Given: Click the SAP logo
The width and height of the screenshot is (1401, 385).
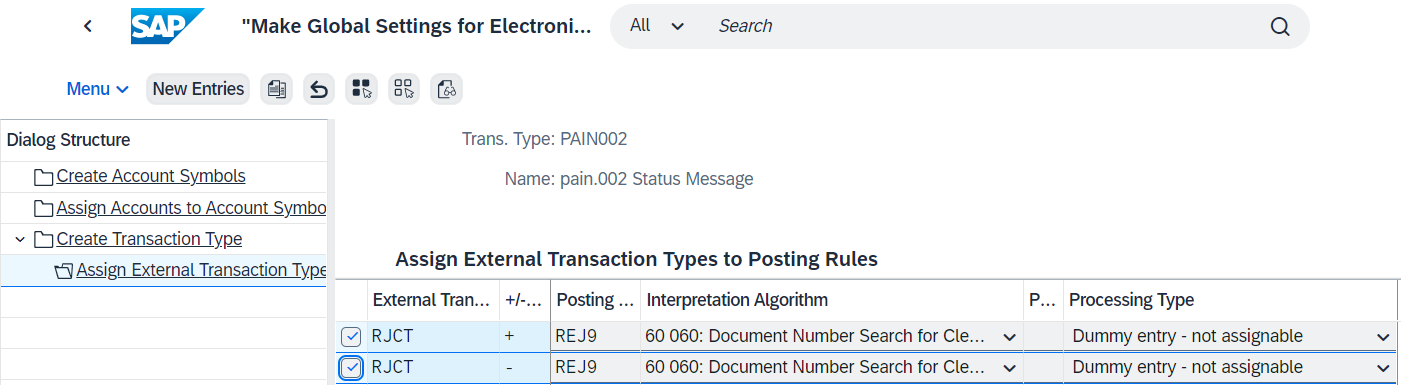Looking at the screenshot, I should pos(168,26).
